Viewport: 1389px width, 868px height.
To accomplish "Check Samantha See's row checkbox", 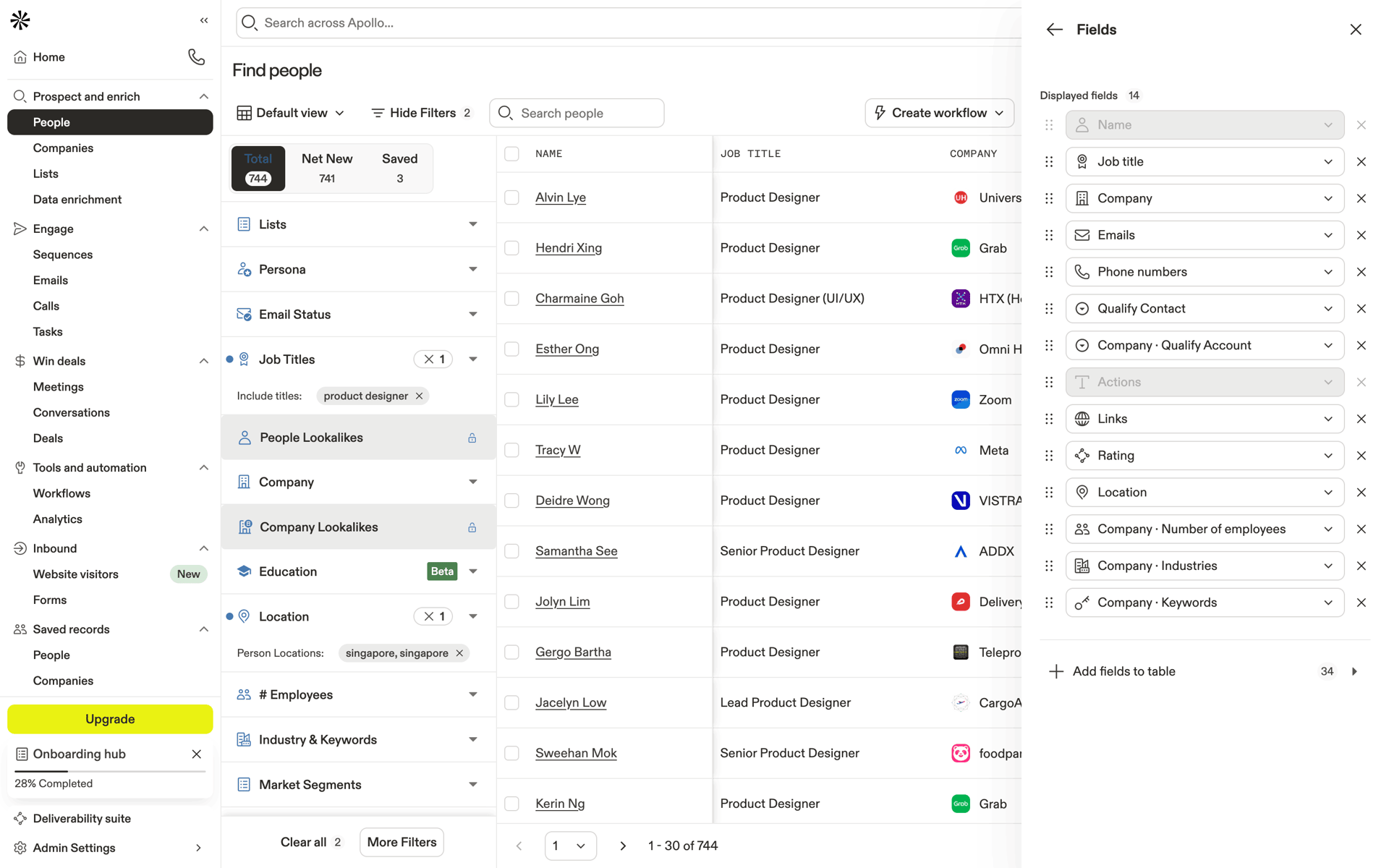I will click(x=511, y=551).
